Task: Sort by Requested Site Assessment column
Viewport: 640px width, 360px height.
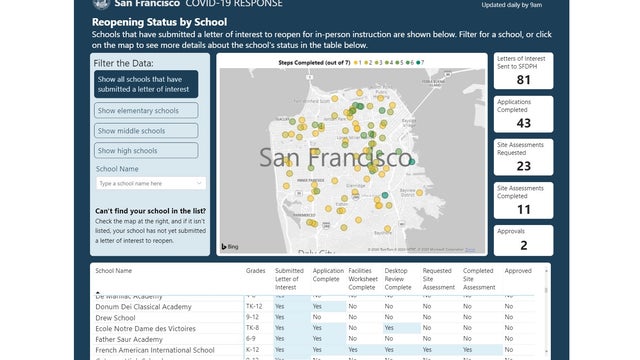Action: 438,279
